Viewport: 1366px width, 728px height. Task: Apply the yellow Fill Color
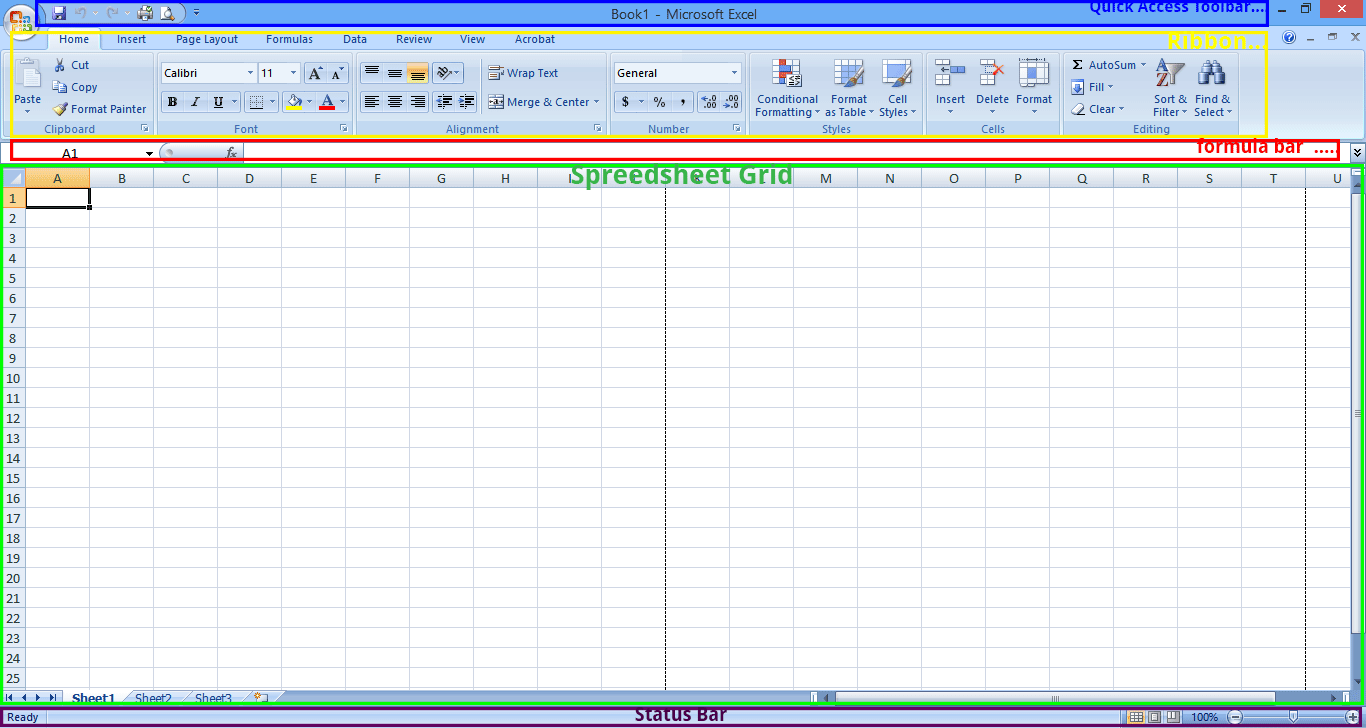pos(294,102)
